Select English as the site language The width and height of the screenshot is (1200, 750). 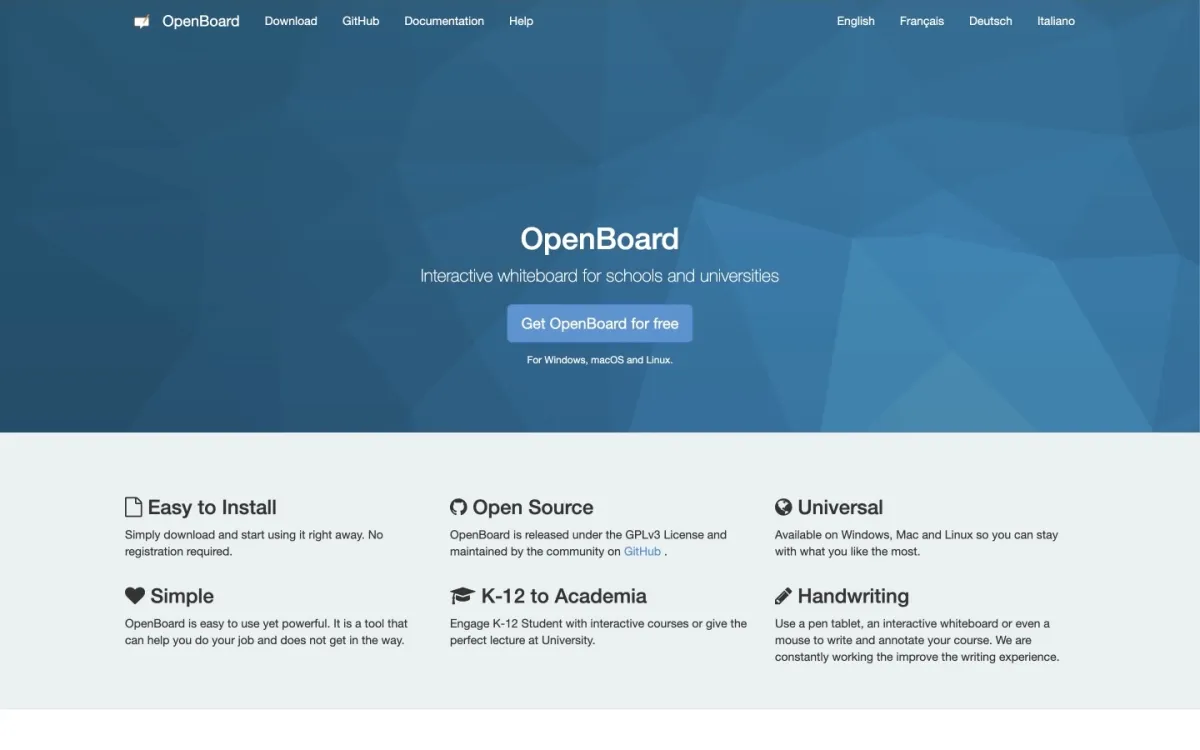[855, 20]
